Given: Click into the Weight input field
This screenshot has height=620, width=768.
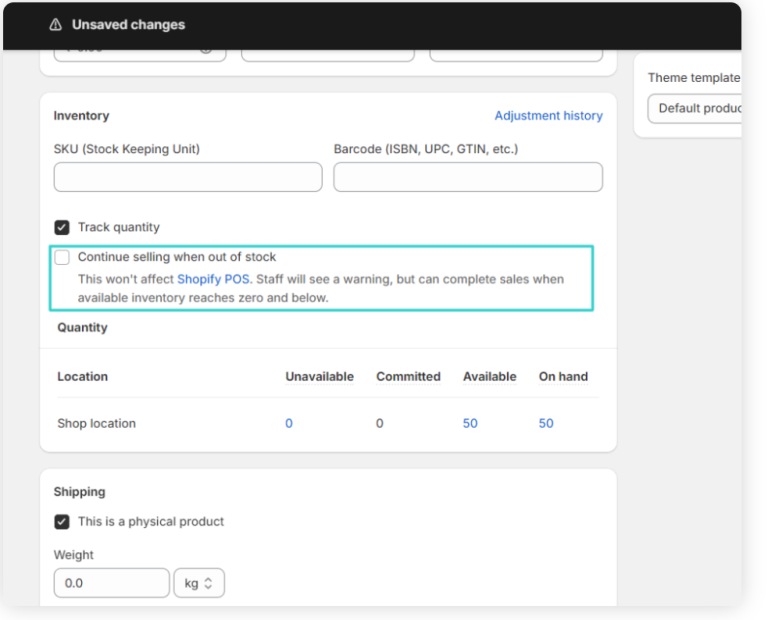Looking at the screenshot, I should click(x=111, y=583).
